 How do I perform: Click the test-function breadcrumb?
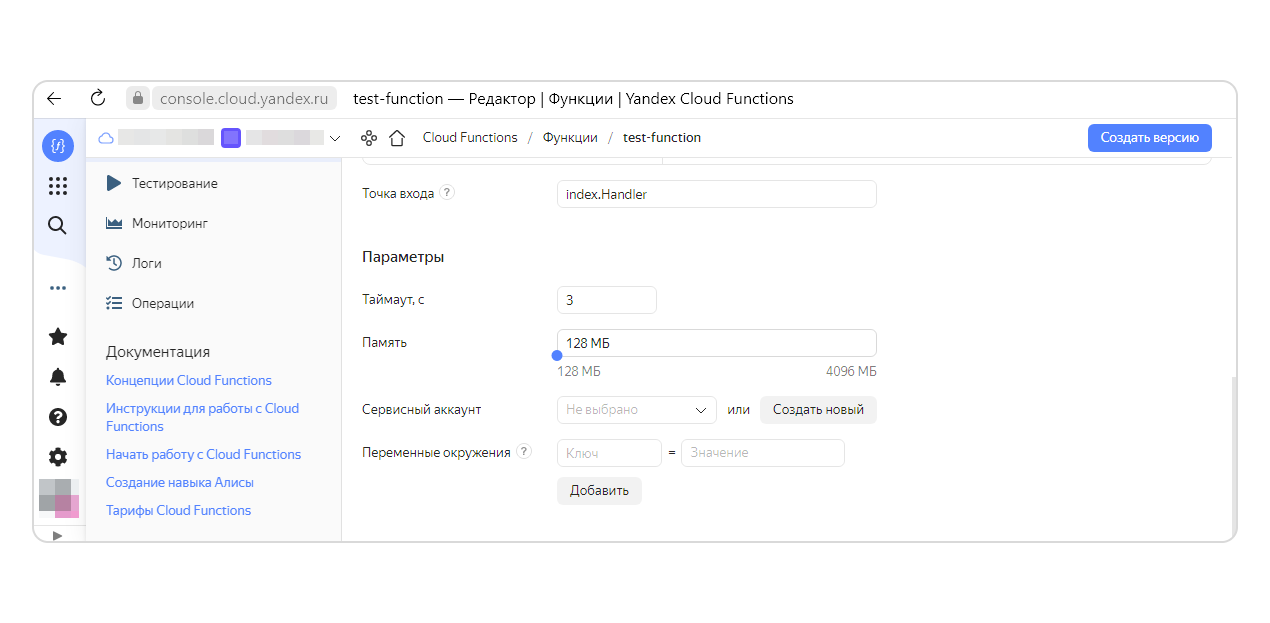pyautogui.click(x=662, y=138)
